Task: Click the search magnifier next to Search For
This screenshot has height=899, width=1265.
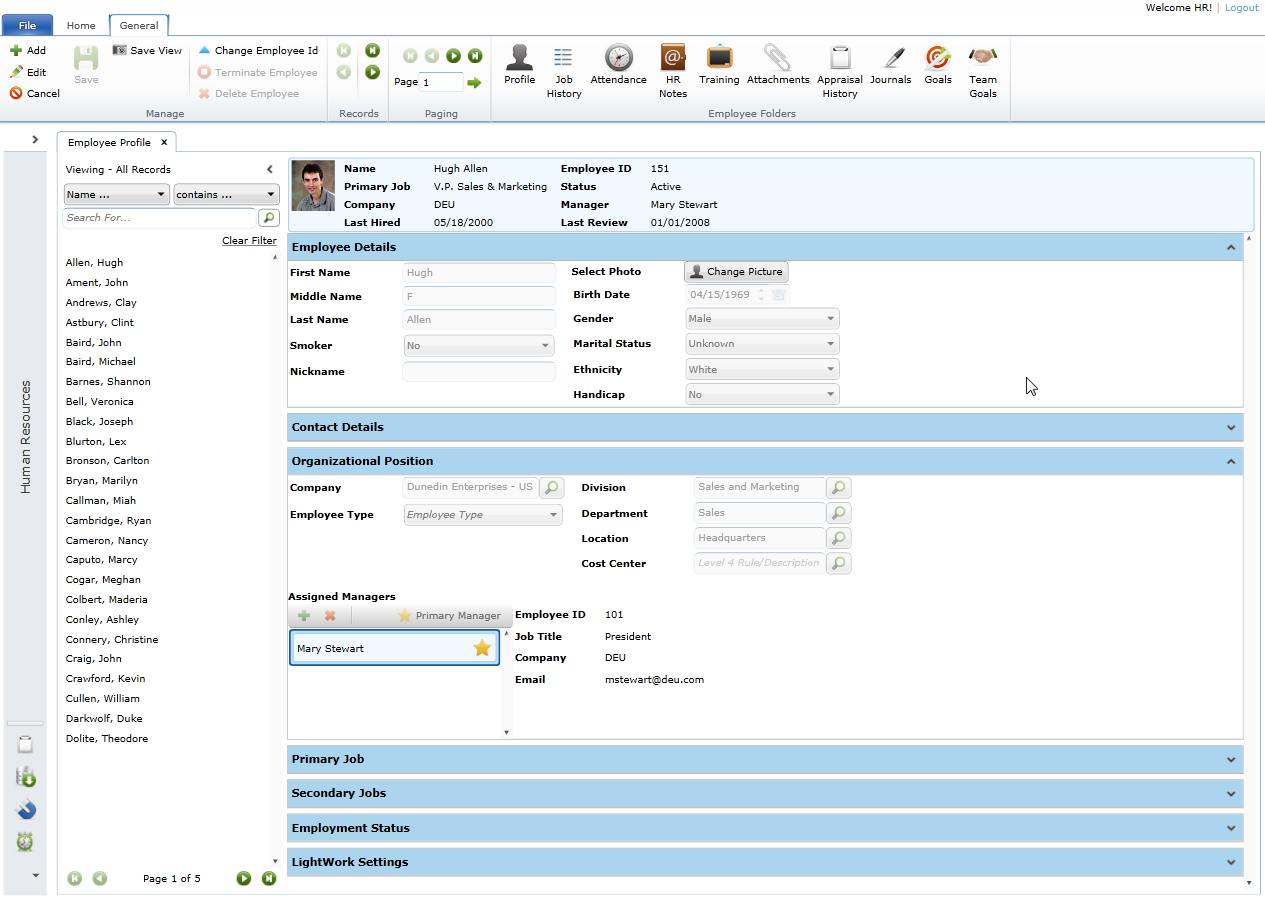Action: (x=268, y=217)
